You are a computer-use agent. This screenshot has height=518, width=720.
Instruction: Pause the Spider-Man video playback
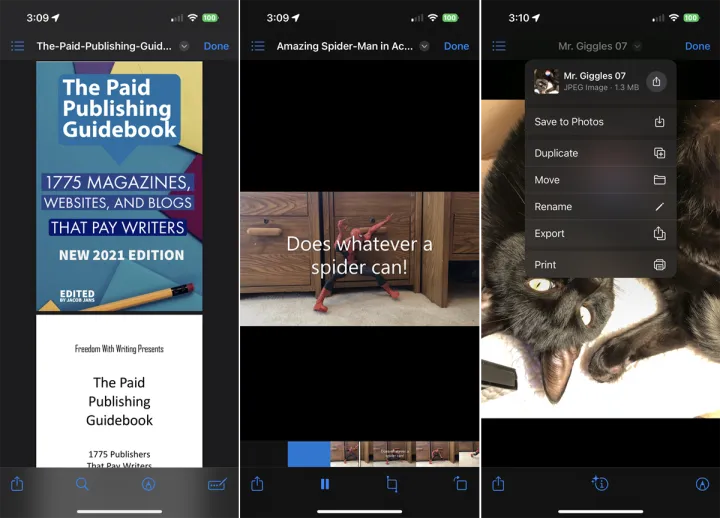(x=325, y=484)
